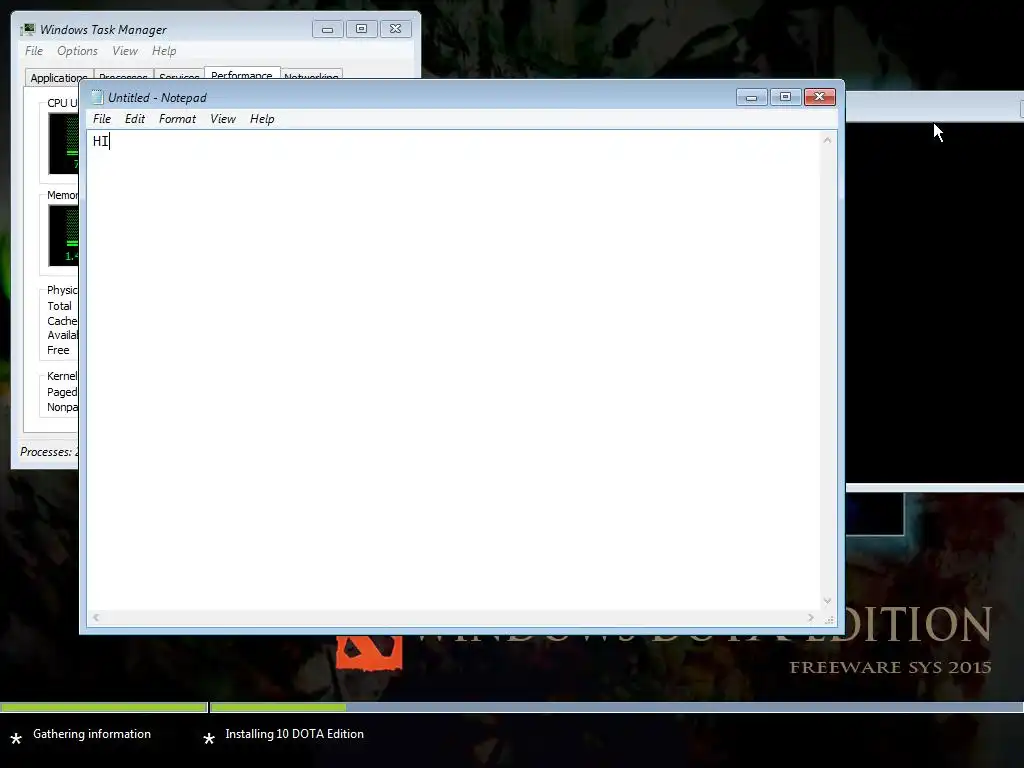Open Task Manager's View menu
Image resolution: width=1024 pixels, height=768 pixels.
point(125,51)
